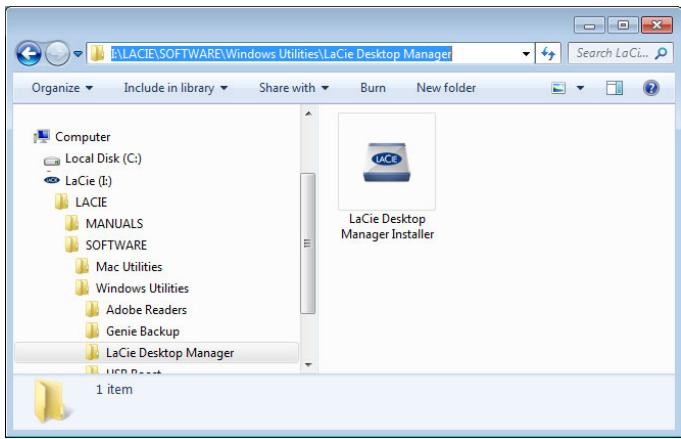The height and width of the screenshot is (439, 681).
Task: Click the Burn toolbar button
Action: click(373, 88)
